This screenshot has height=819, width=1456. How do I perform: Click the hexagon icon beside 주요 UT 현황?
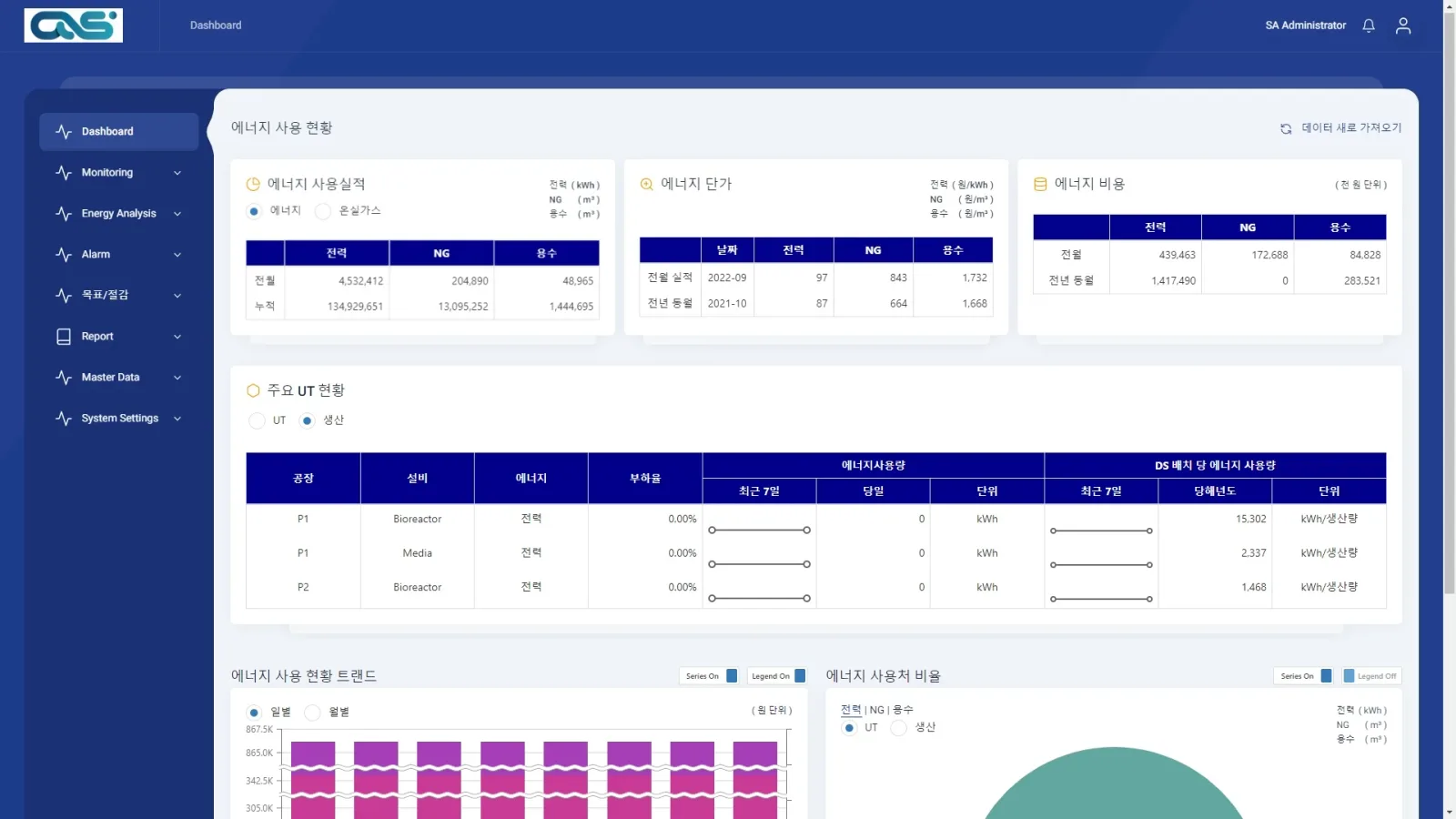point(253,390)
